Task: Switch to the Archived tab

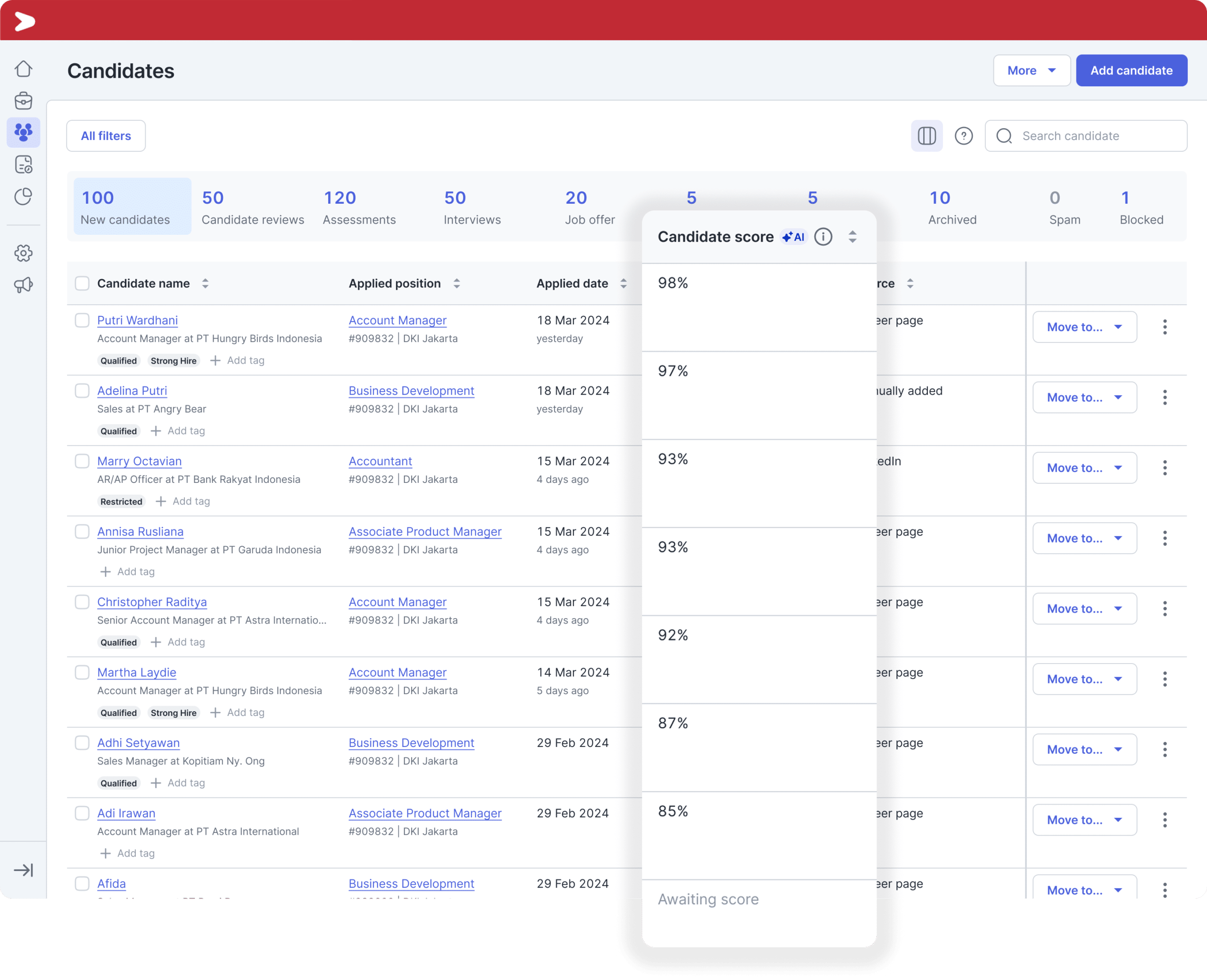Action: (952, 207)
